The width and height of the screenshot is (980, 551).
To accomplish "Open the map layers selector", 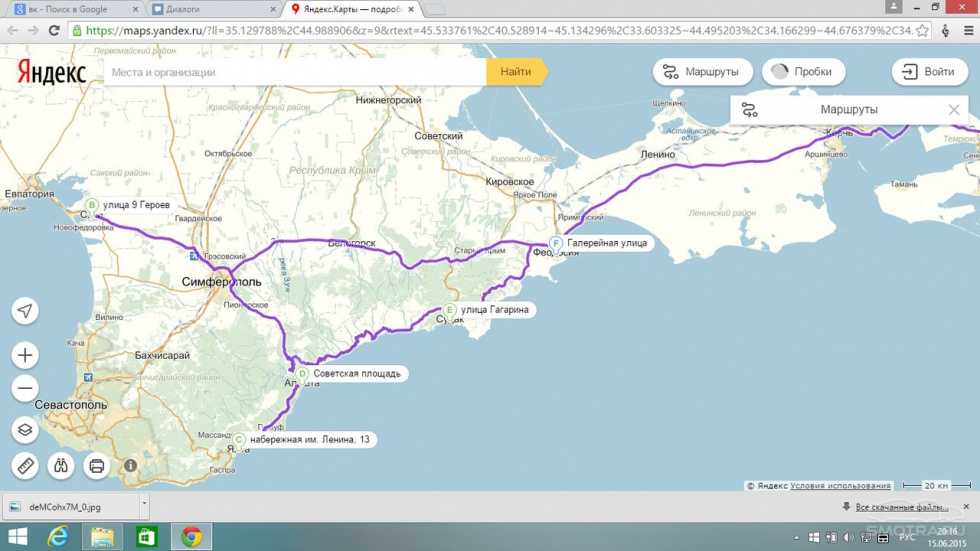I will (x=25, y=430).
